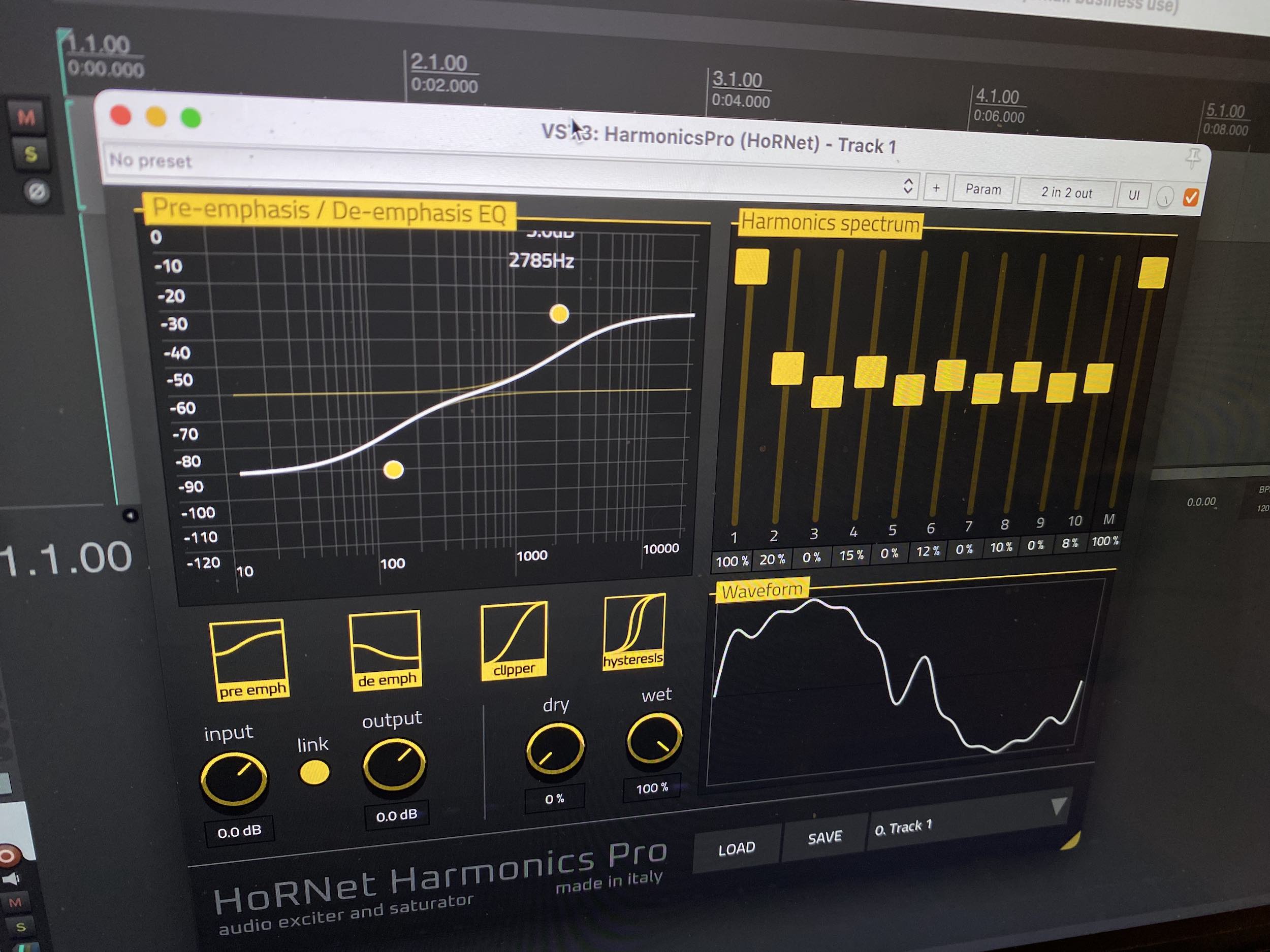The image size is (1270, 952).
Task: Click the 0.0 dB output value field
Action: pos(396,815)
